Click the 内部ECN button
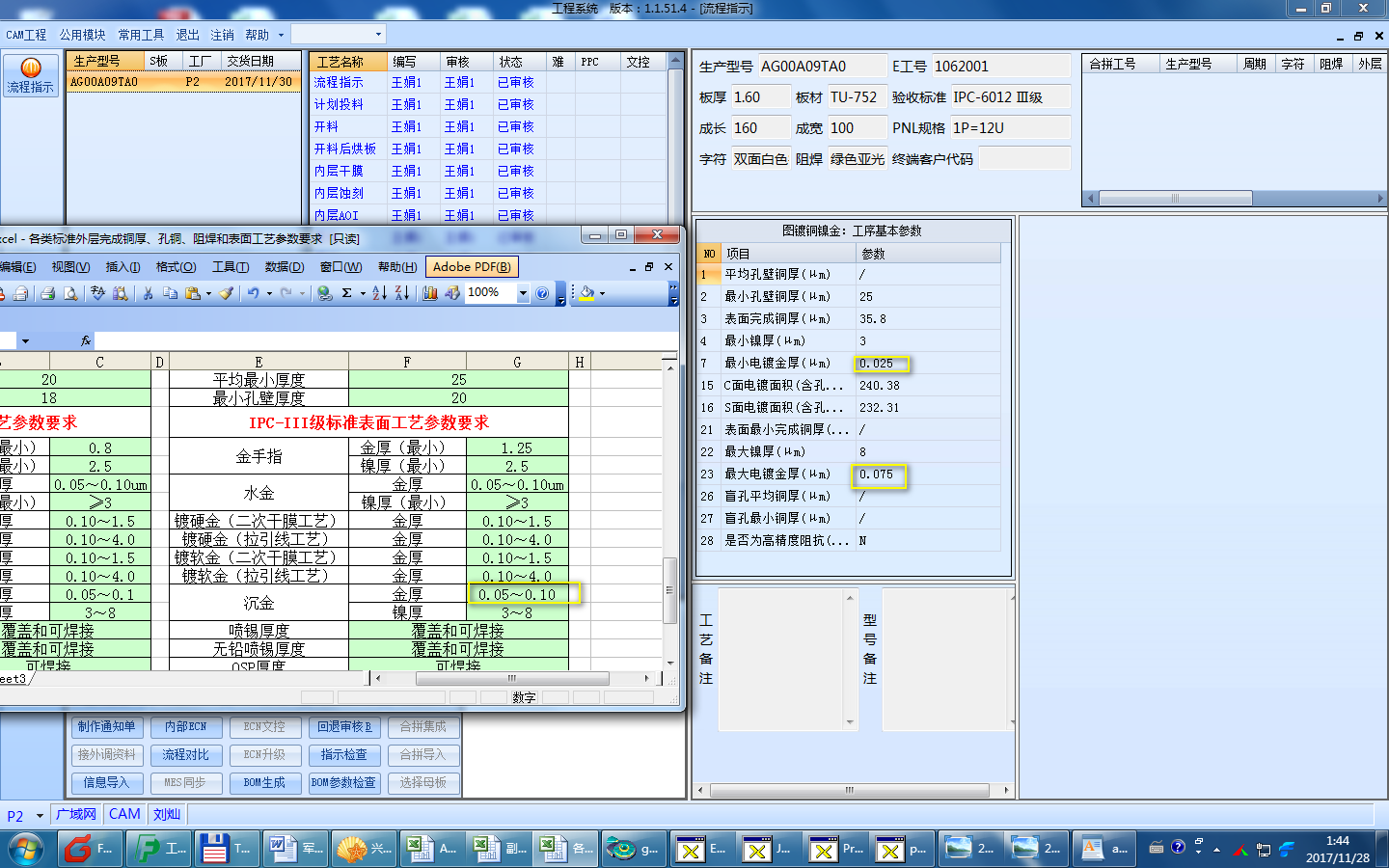The height and width of the screenshot is (868, 1389). point(185,727)
